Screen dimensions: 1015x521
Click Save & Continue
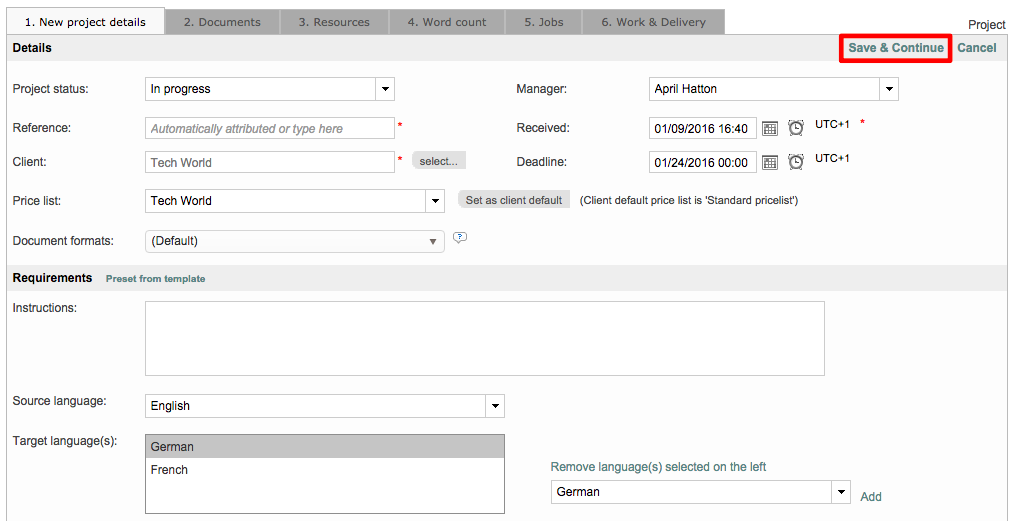[x=895, y=48]
